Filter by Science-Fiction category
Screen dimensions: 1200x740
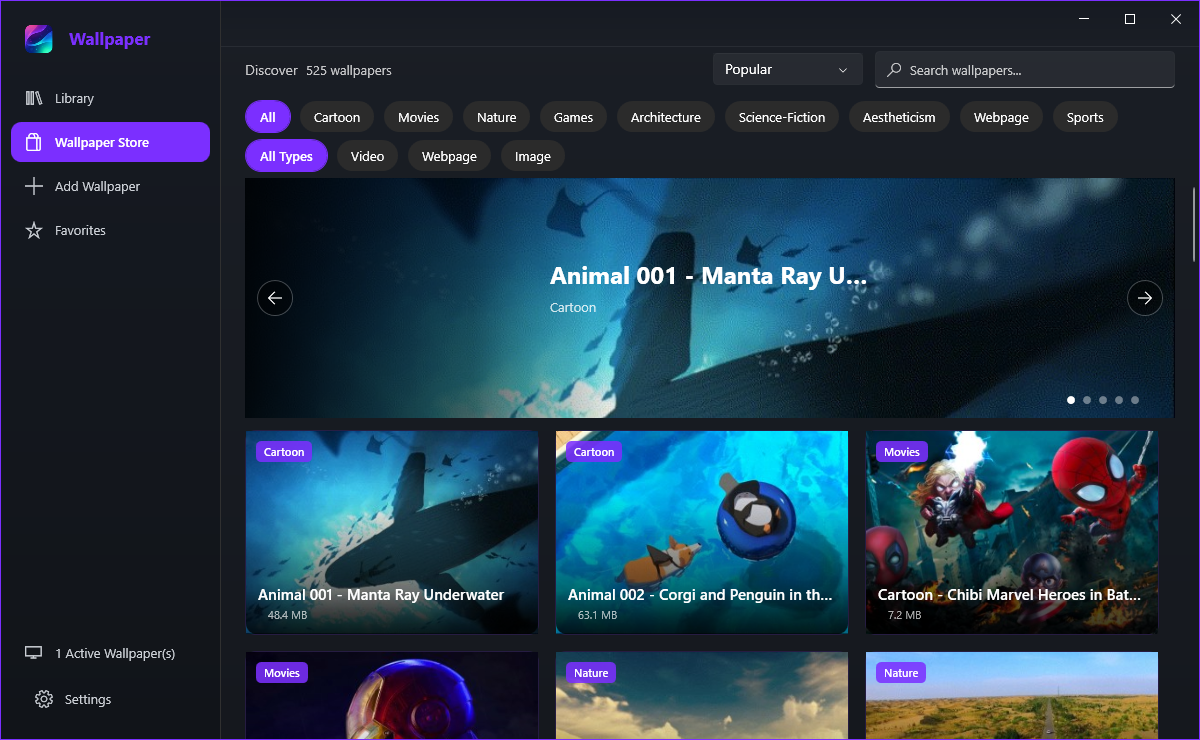782,117
